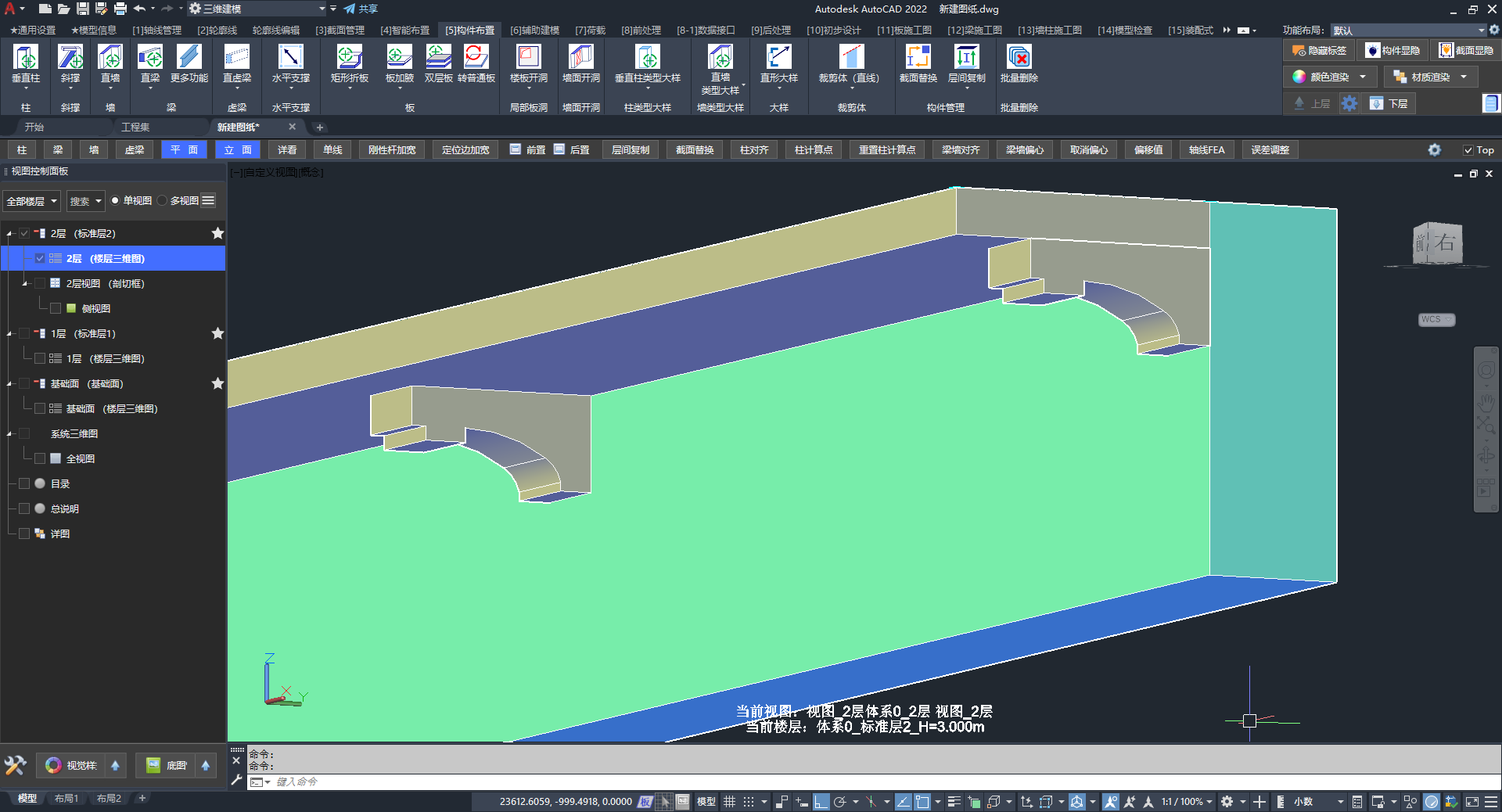Switch to the [7]荷载 ribbon tab
1502x812 pixels.
(590, 31)
